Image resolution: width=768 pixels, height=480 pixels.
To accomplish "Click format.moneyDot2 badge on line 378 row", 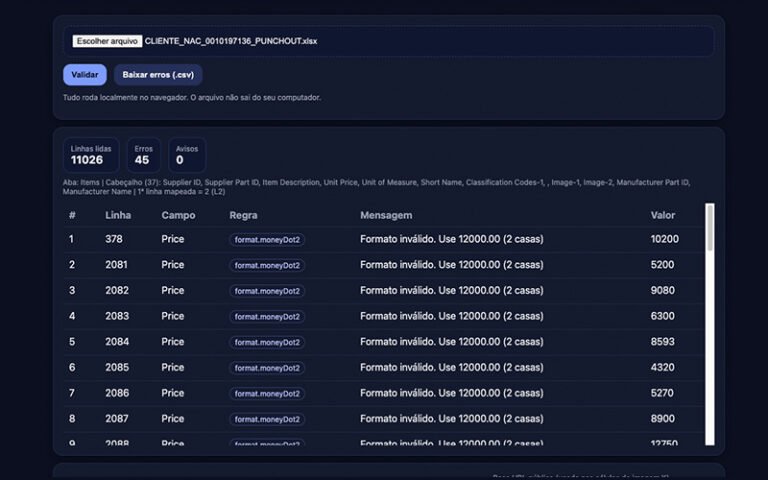I will (267, 240).
